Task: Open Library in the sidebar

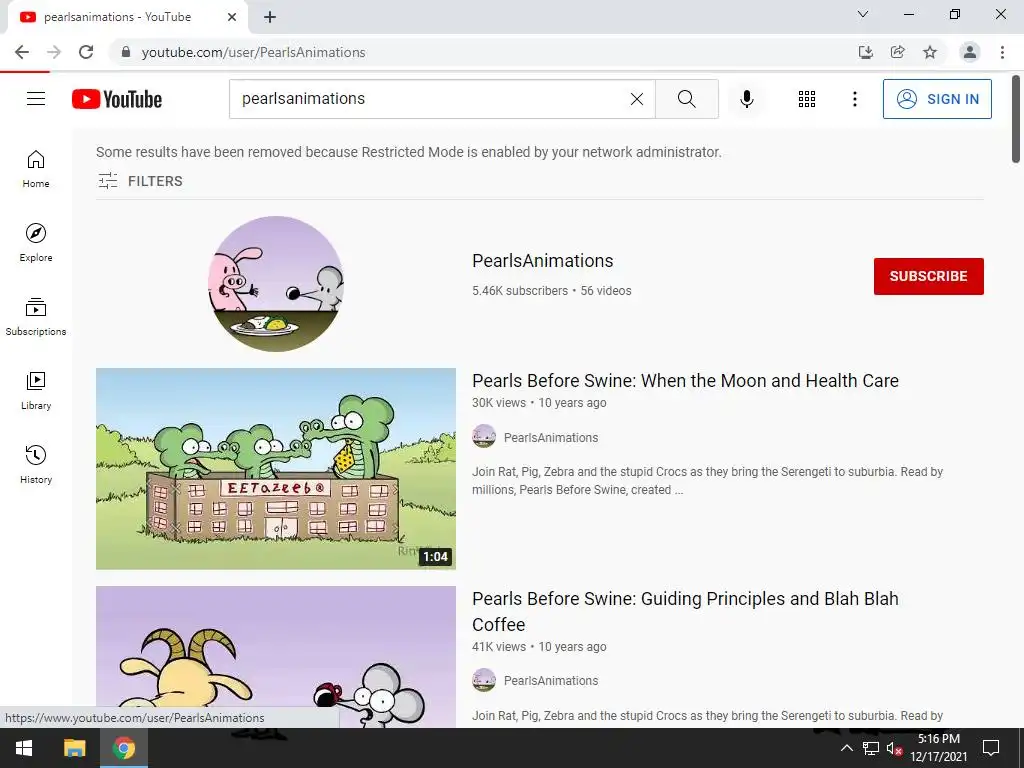Action: 36,391
